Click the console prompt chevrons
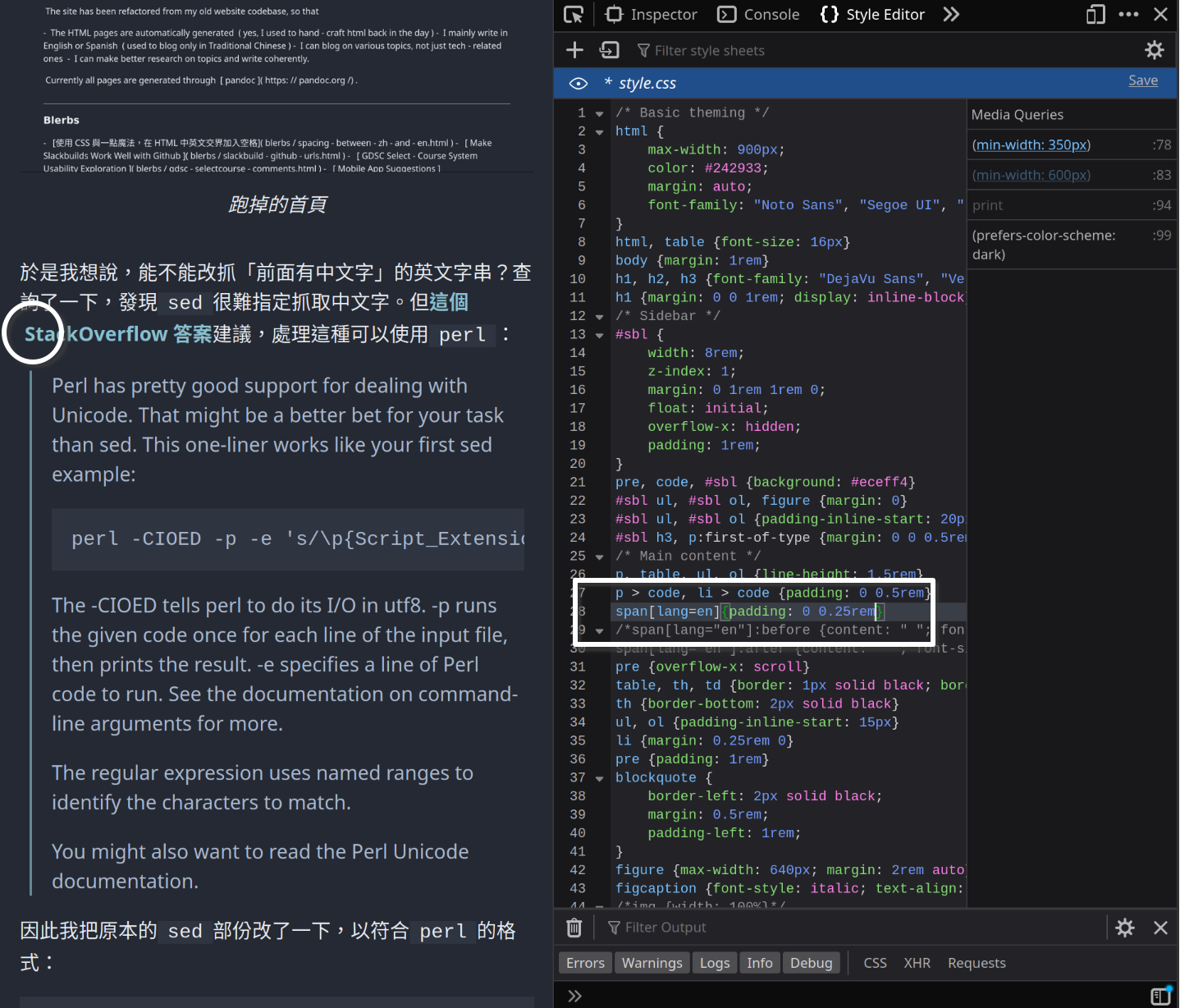This screenshot has height=1008, width=1180. point(574,996)
